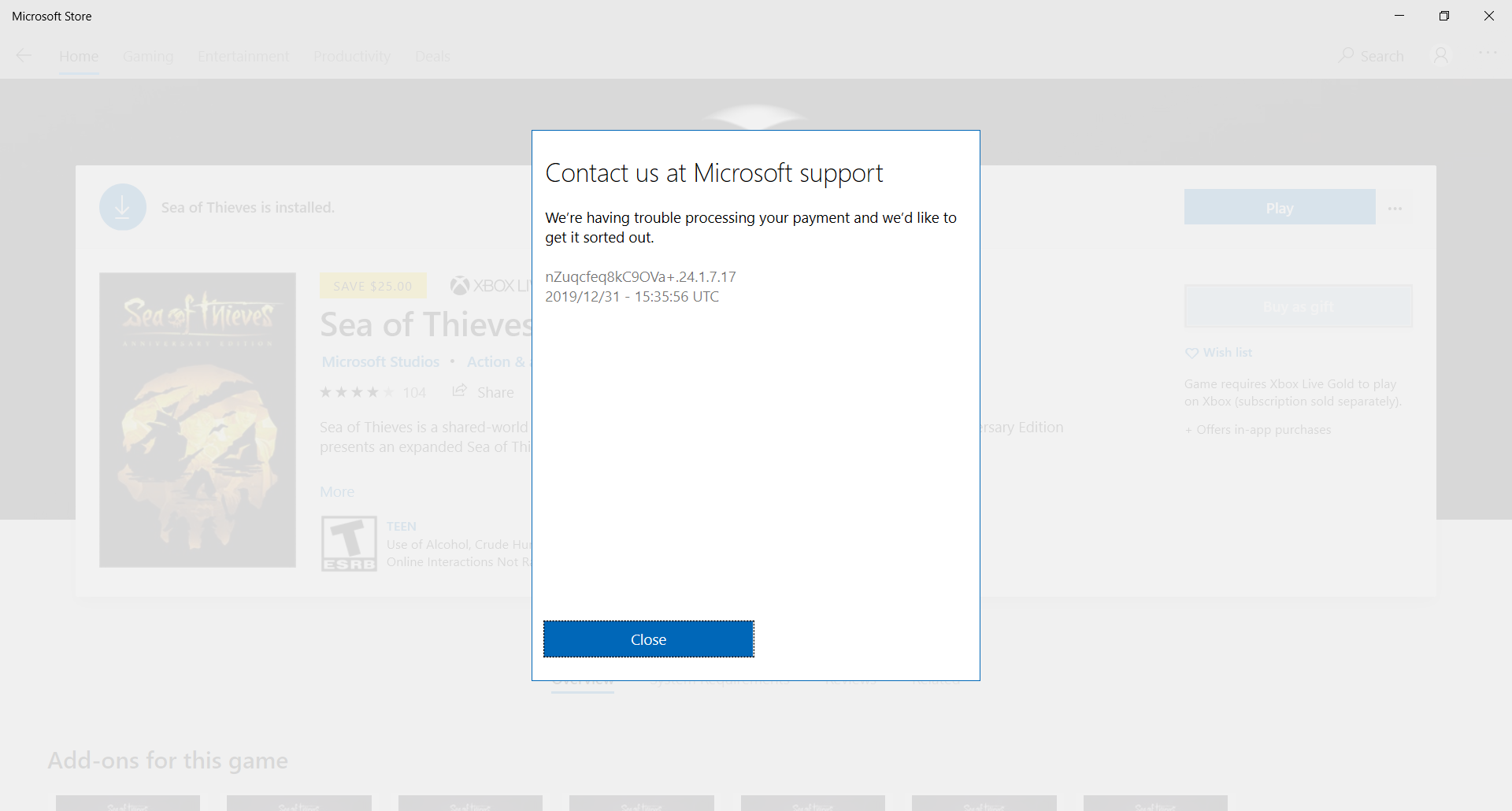Image resolution: width=1512 pixels, height=811 pixels.
Task: Click the Add-ons for this game heading
Action: [168, 760]
